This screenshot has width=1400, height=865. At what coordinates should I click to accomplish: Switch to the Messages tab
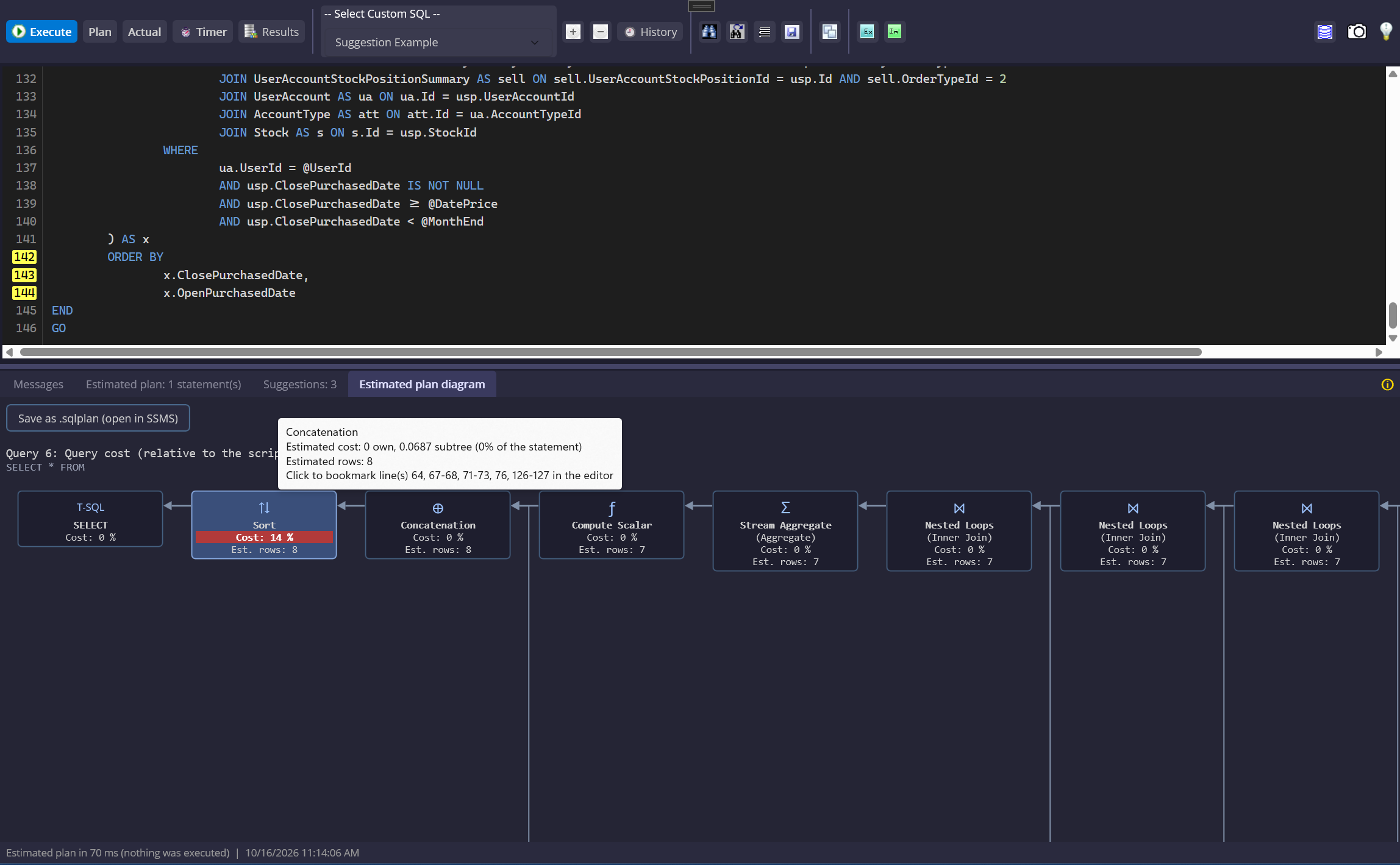click(x=38, y=385)
